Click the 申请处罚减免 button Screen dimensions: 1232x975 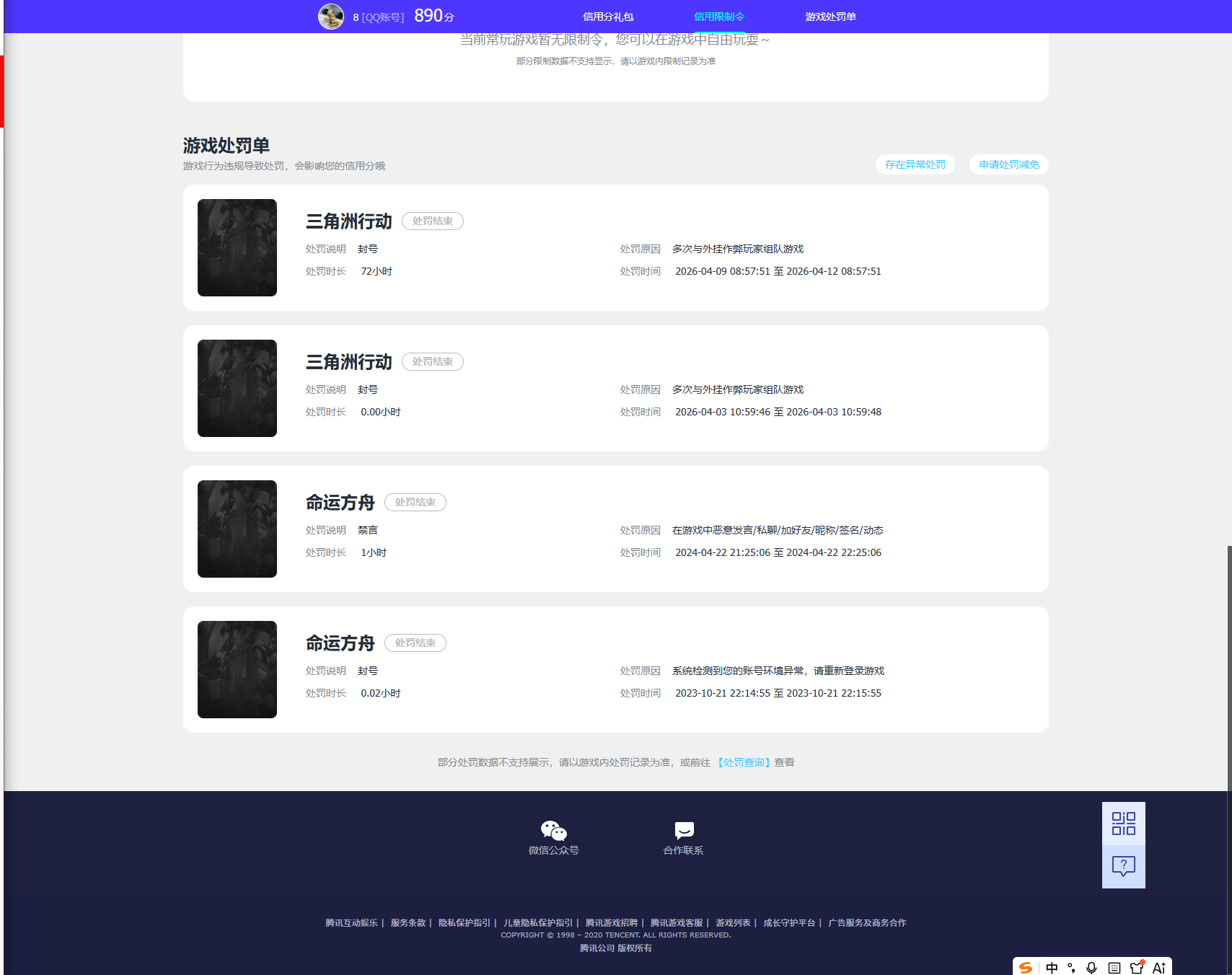[1009, 164]
